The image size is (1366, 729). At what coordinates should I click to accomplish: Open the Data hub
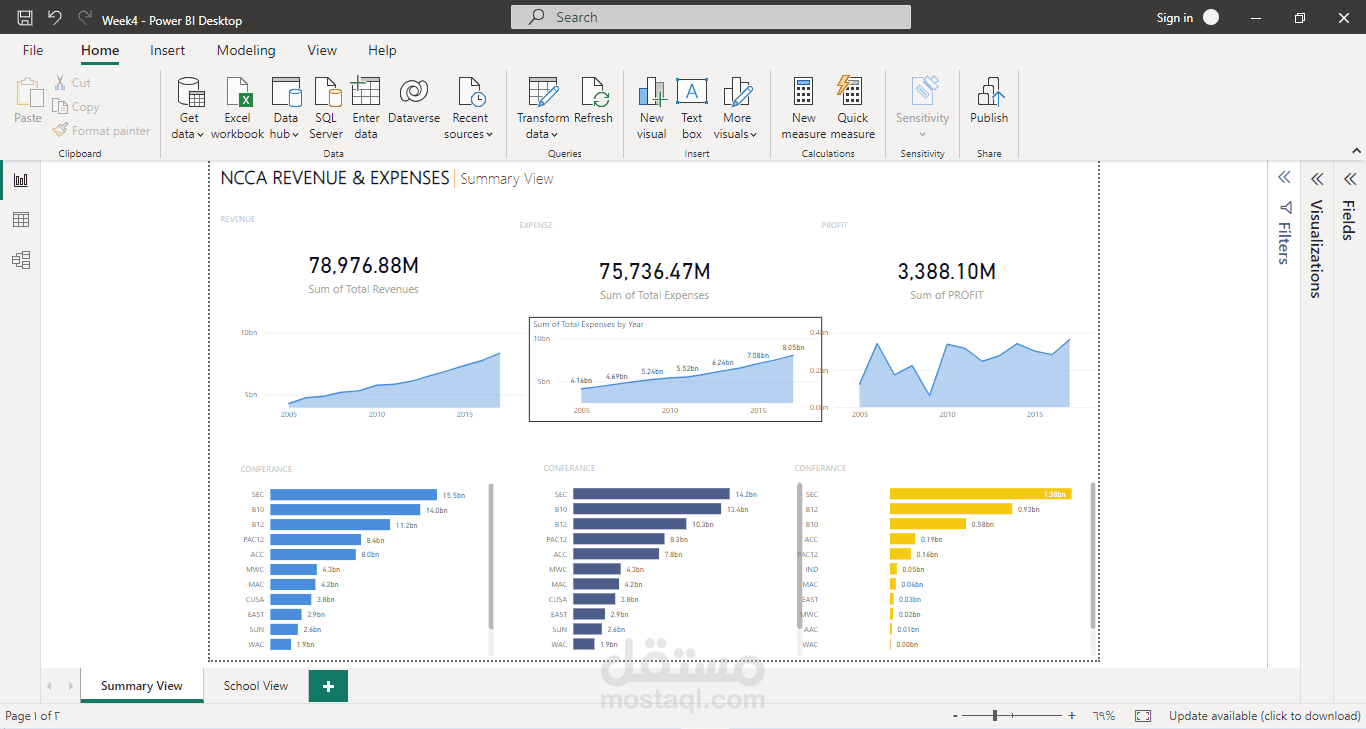(286, 108)
